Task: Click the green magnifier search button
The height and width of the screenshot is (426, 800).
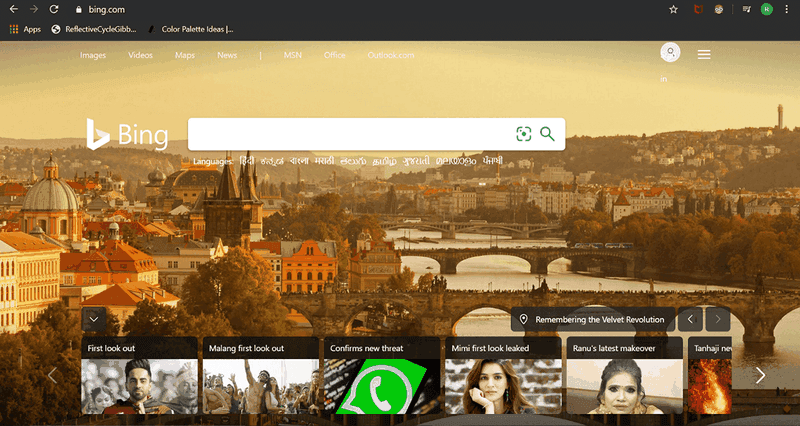Action: point(547,134)
